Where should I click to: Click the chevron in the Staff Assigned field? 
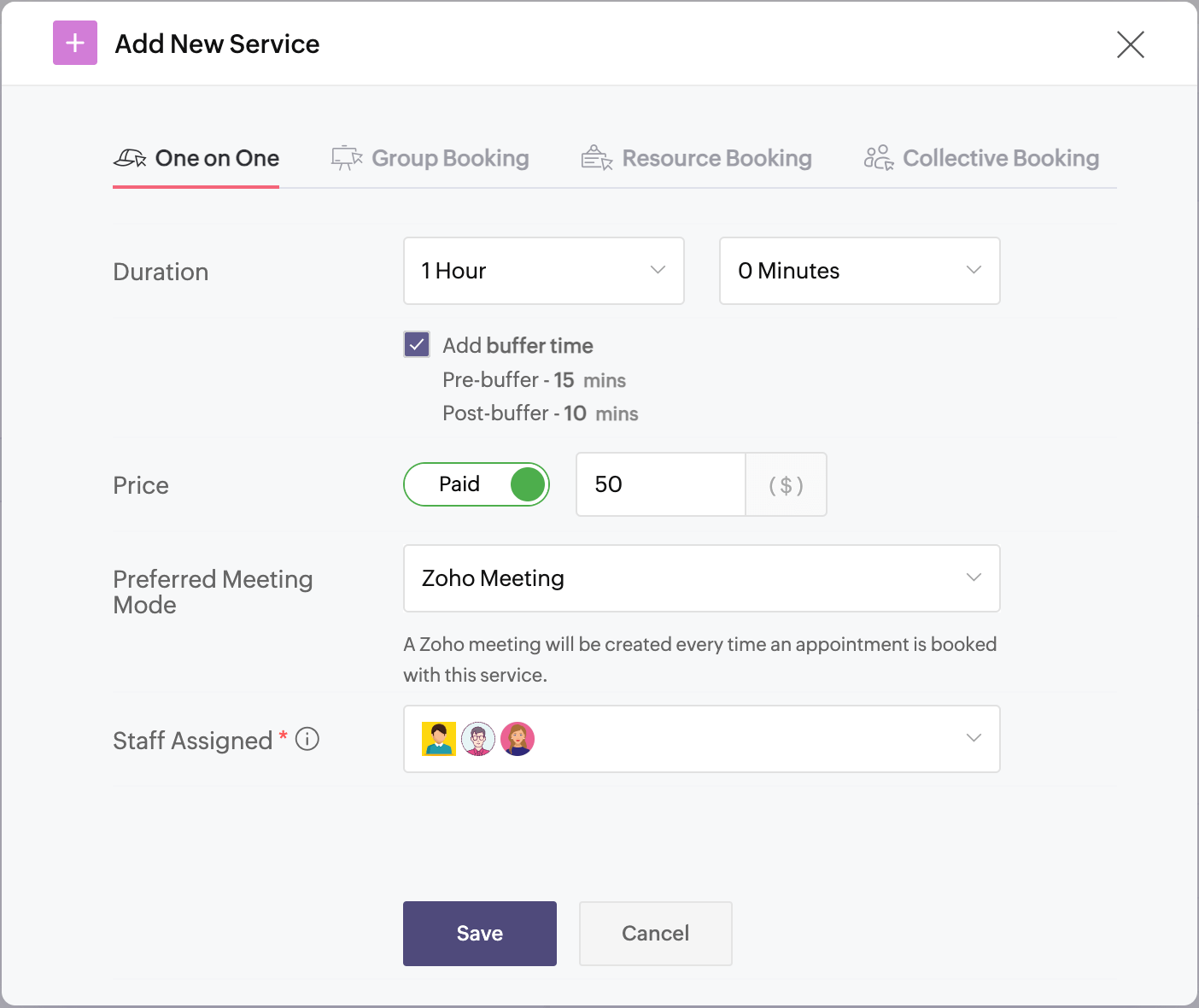coord(974,738)
